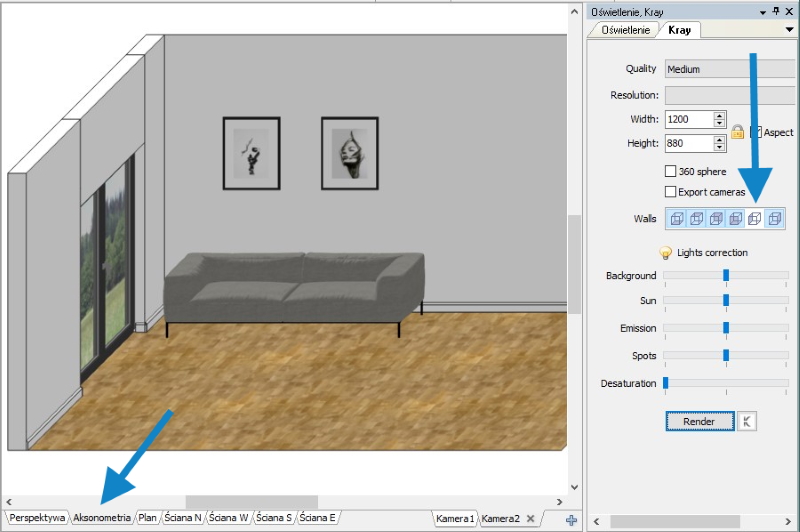This screenshot has width=800, height=532.
Task: Switch to the Oświetlenie tab
Action: [x=625, y=30]
